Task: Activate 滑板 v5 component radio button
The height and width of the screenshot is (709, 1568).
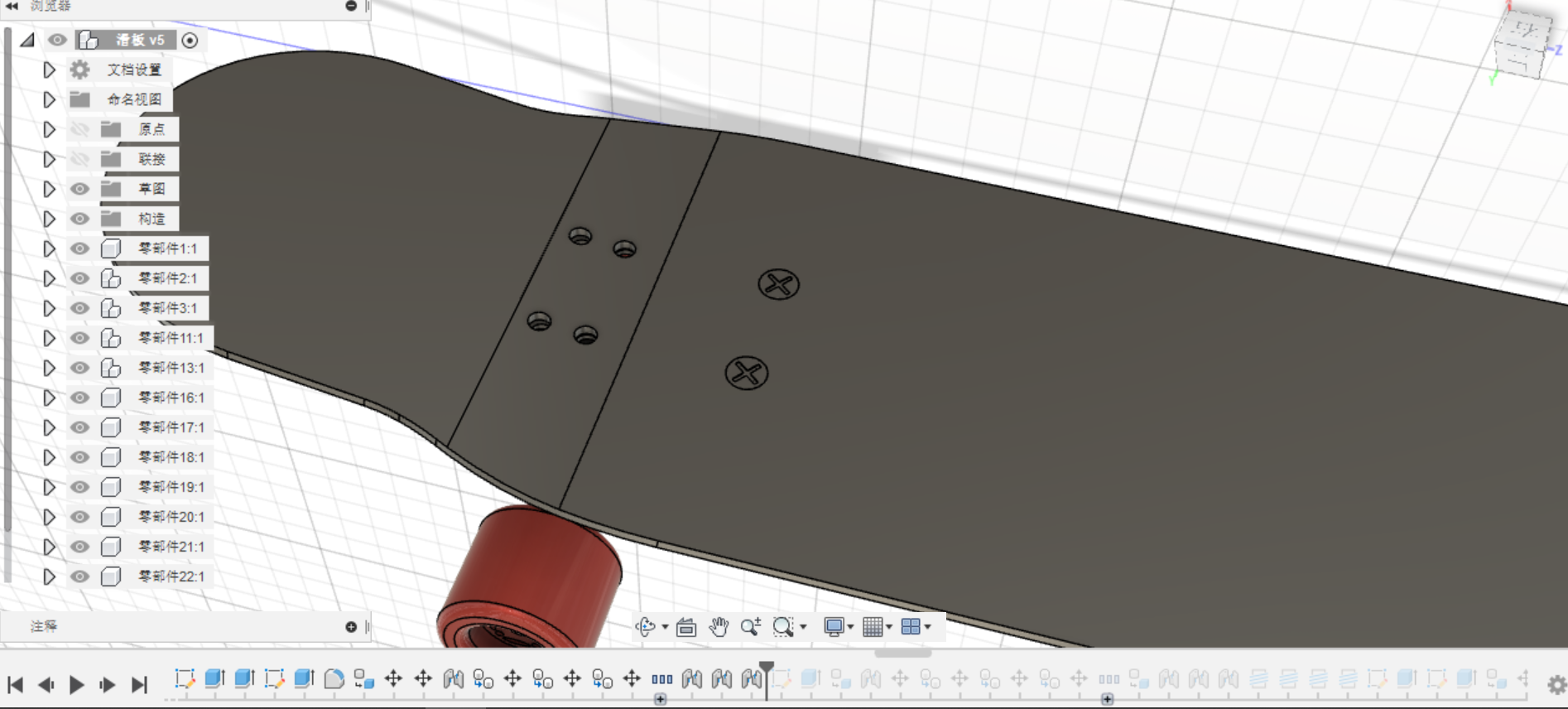Action: 190,41
